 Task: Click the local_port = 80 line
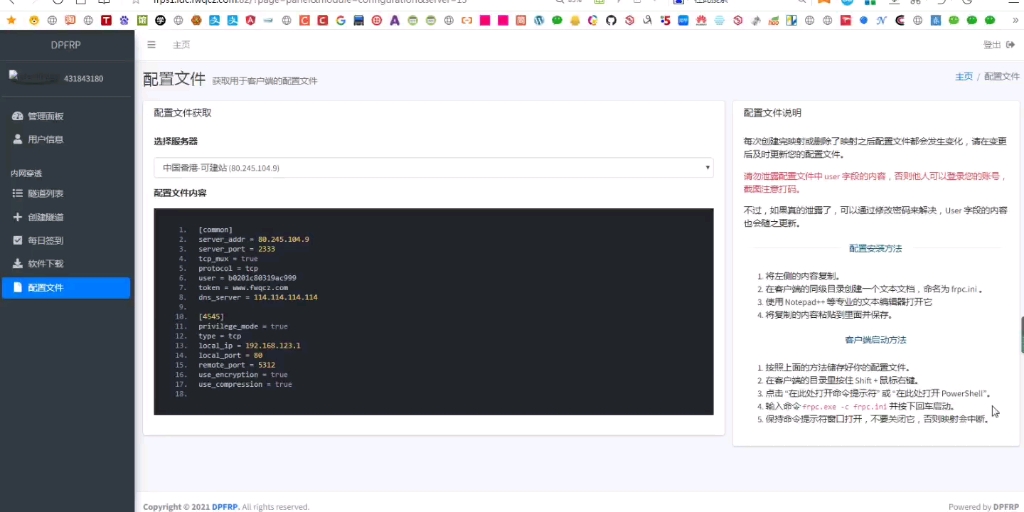pyautogui.click(x=230, y=355)
